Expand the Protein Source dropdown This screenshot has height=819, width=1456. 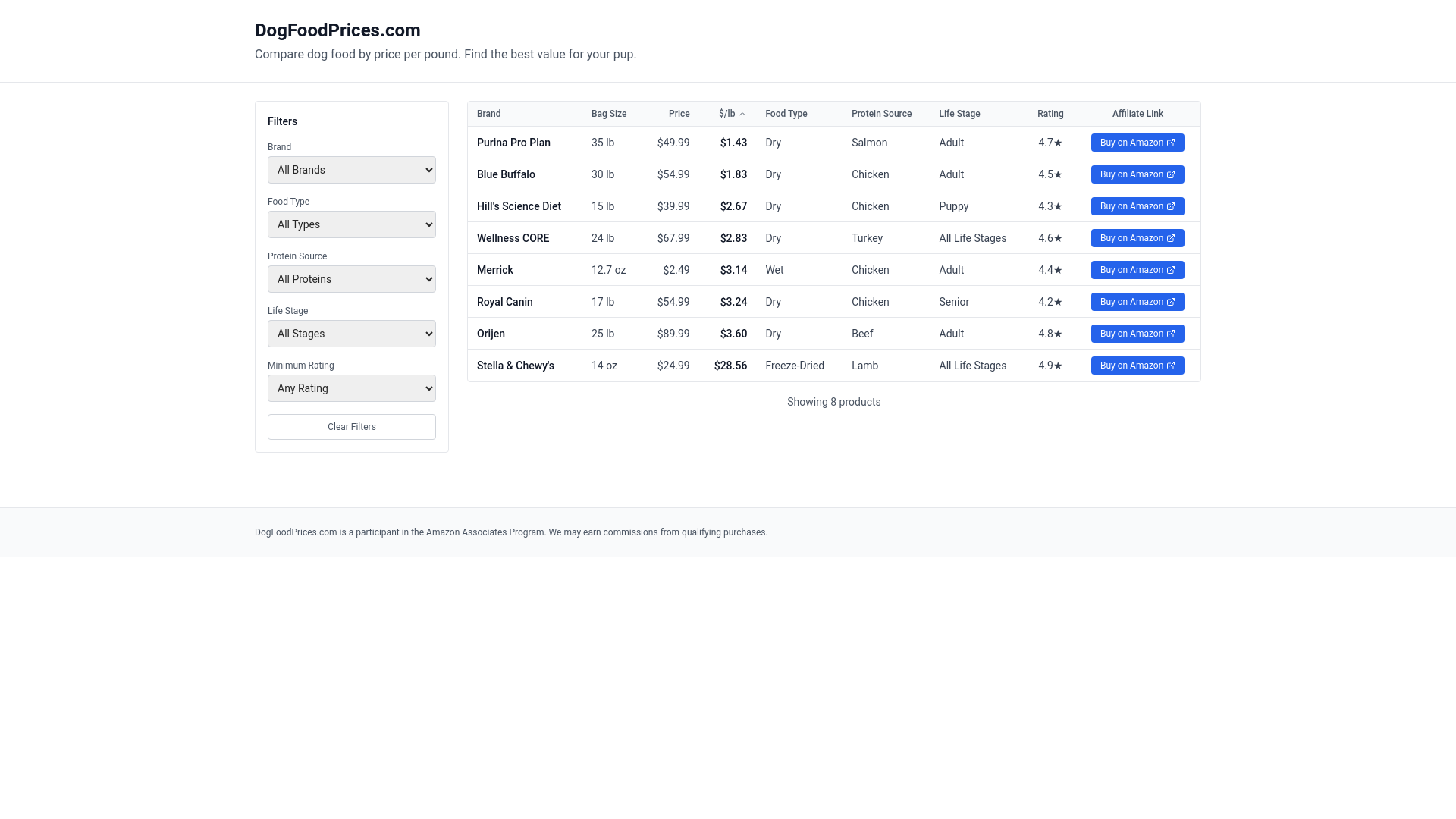352,279
